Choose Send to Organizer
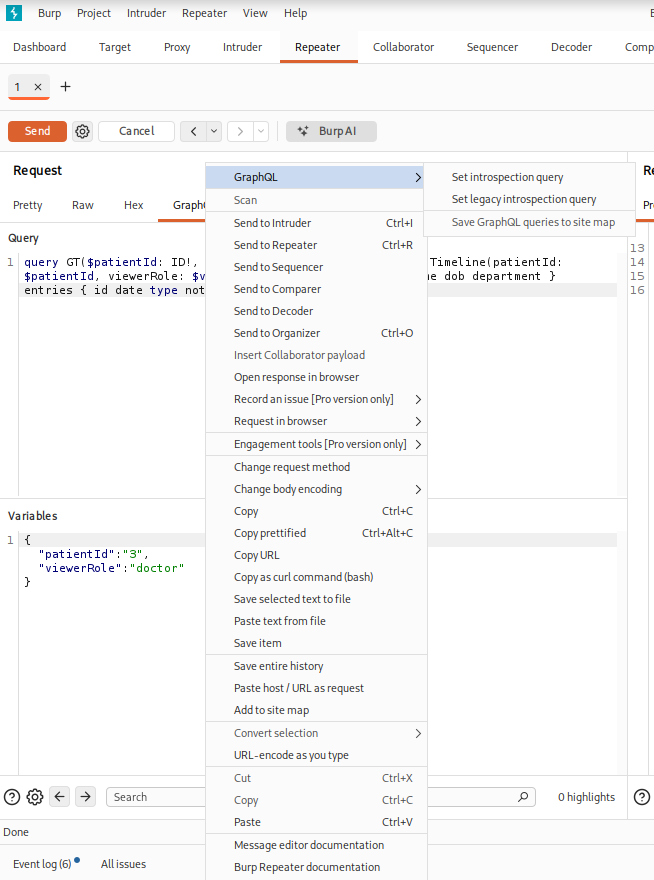The height and width of the screenshot is (880, 654). click(x=316, y=333)
